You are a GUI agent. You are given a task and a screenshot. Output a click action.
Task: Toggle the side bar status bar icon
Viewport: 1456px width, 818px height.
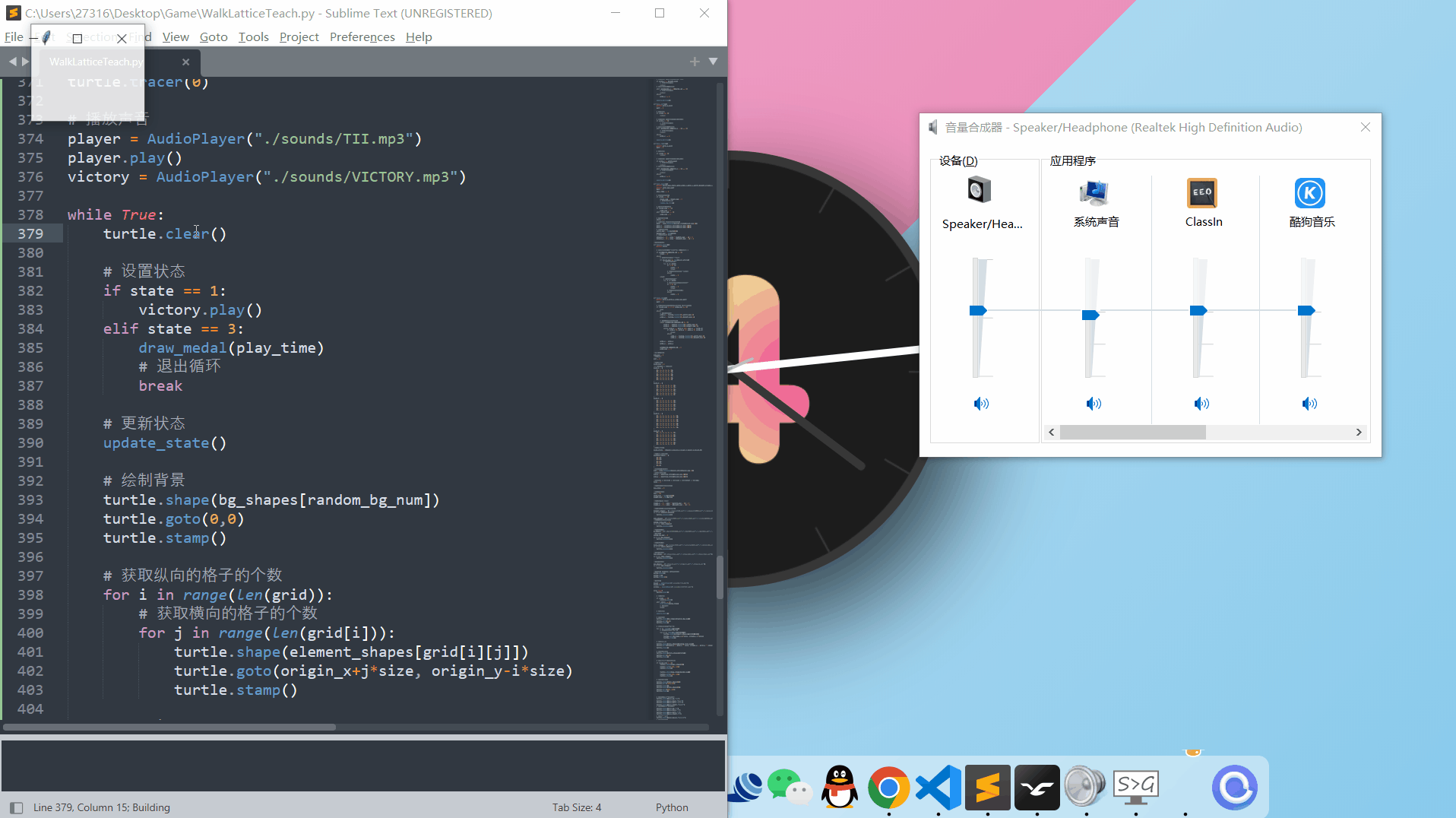[x=16, y=807]
